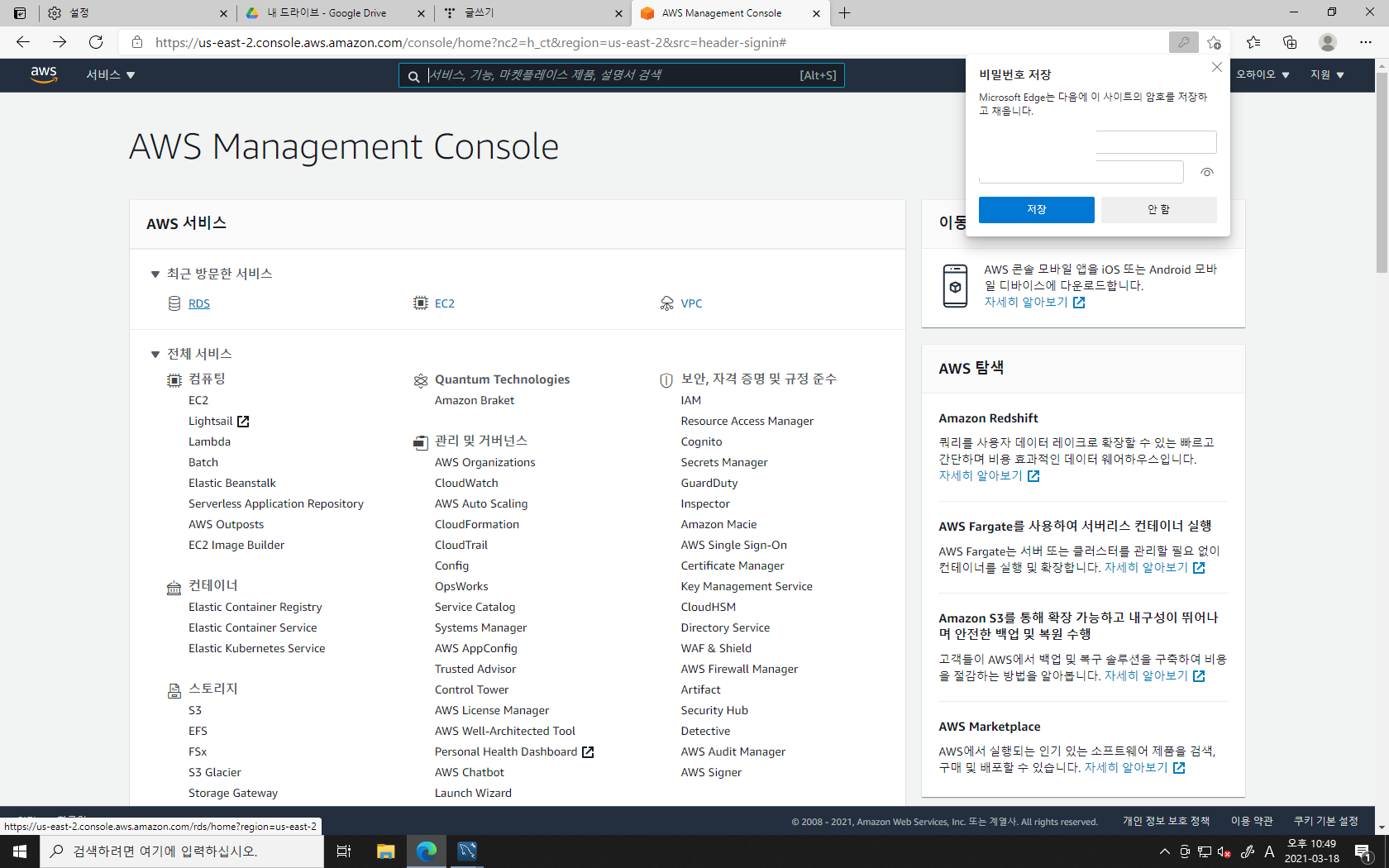Click Task View icon on taskbar
This screenshot has width=1389, height=868.
(x=344, y=851)
